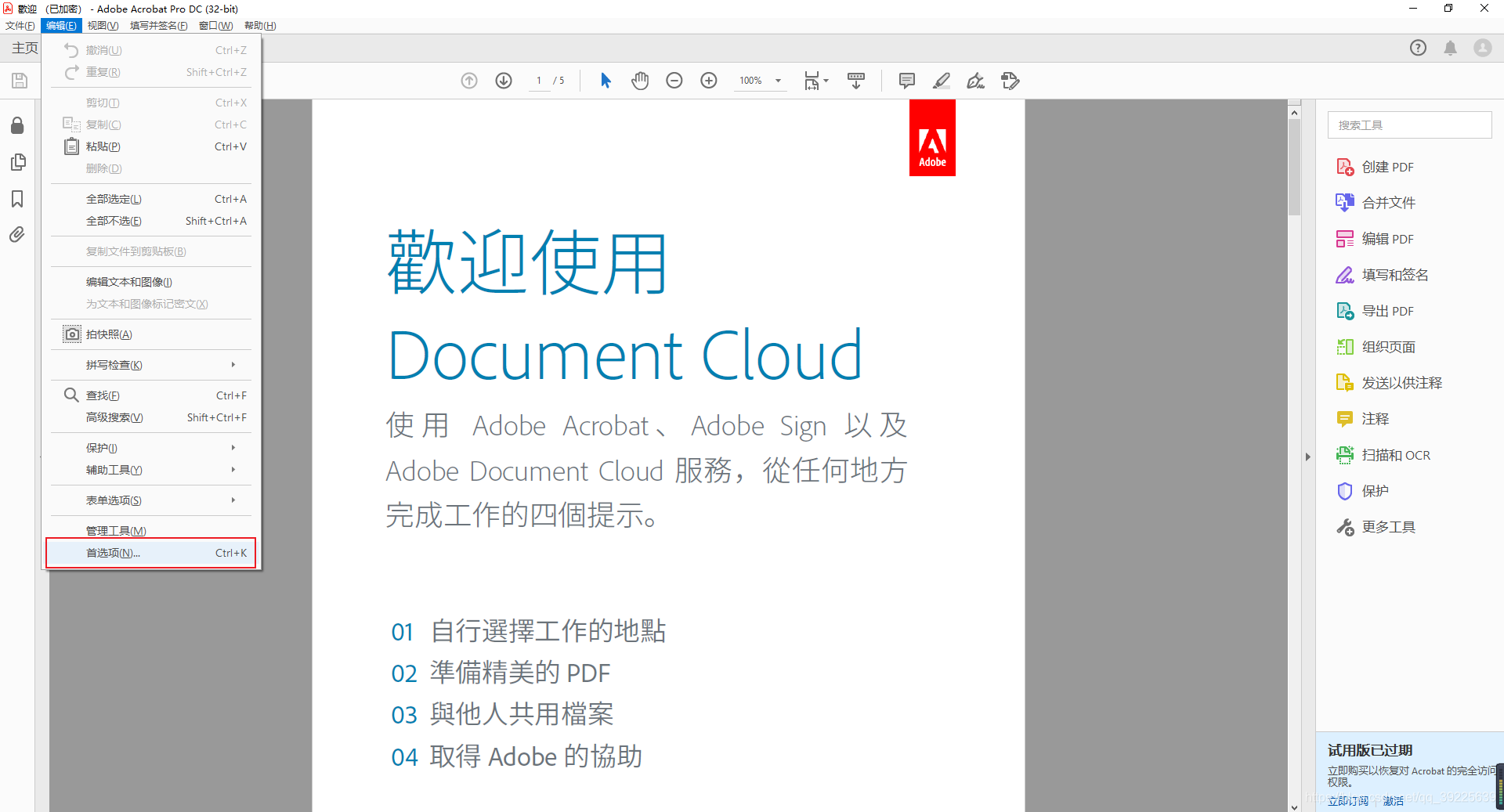
Task: Choose 粘贴 from the Edit menu
Action: (x=151, y=146)
